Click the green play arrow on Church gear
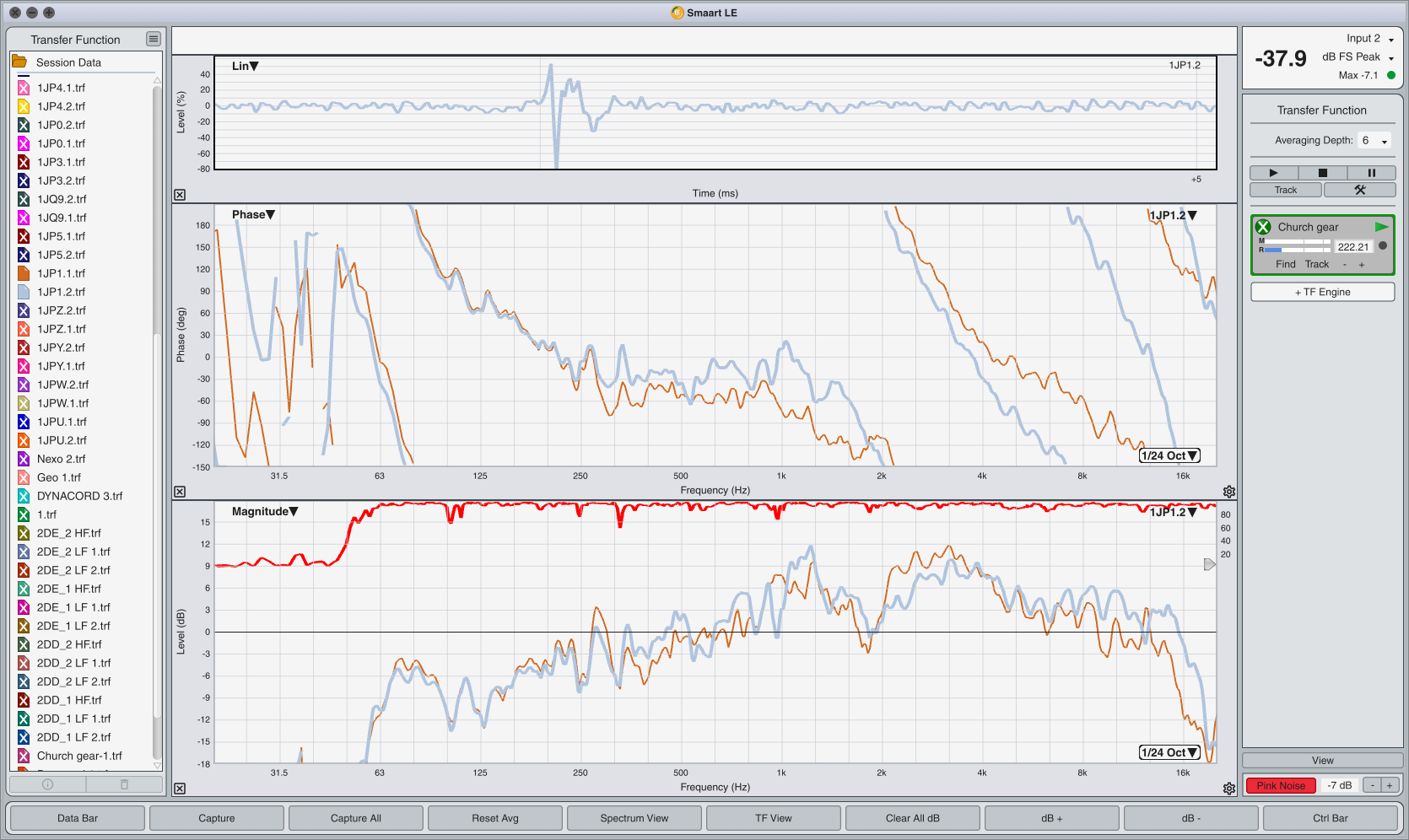This screenshot has width=1409, height=840. point(1381,227)
